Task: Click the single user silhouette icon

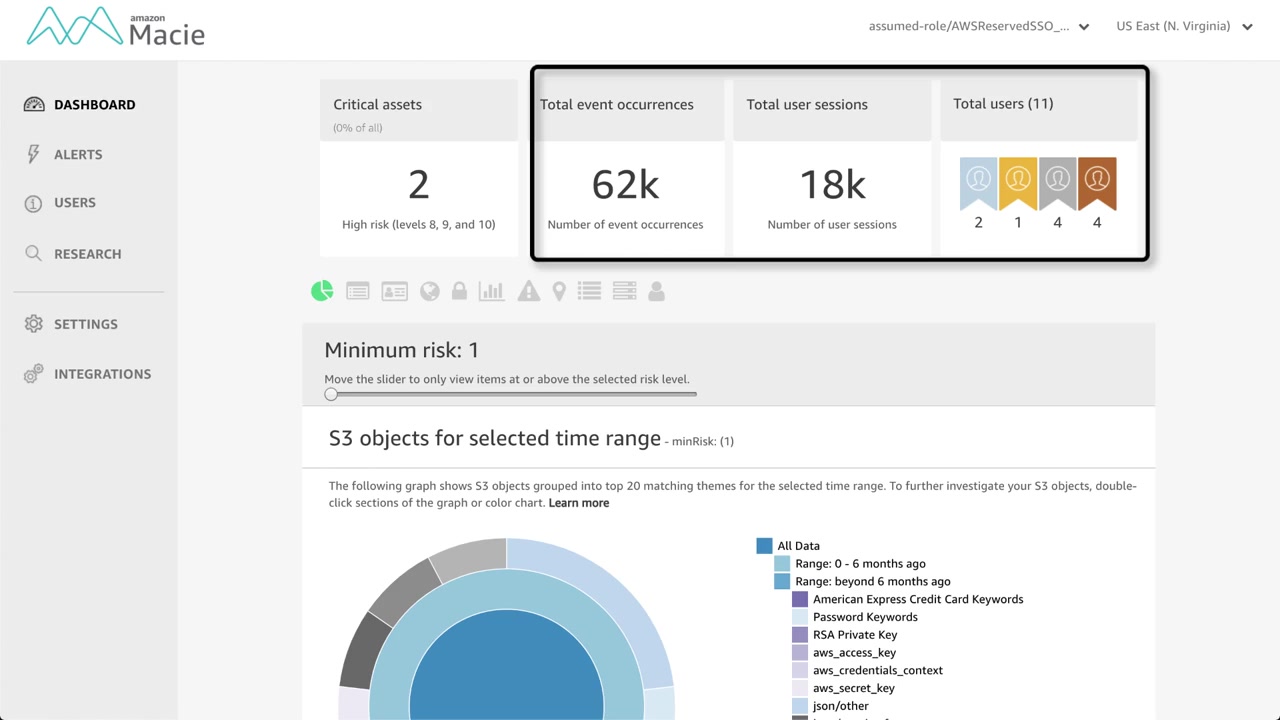Action: pos(656,291)
